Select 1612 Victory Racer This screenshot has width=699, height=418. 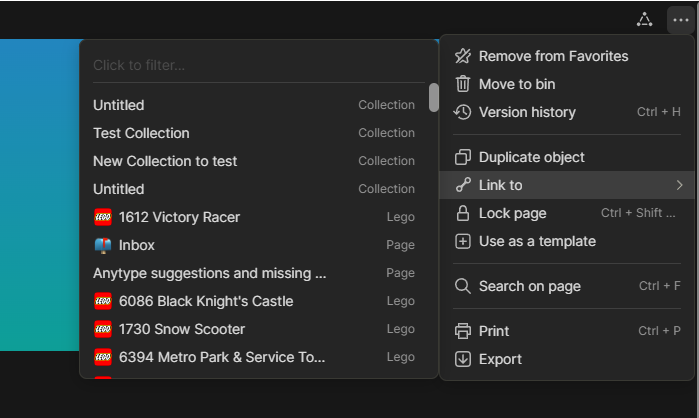254,217
